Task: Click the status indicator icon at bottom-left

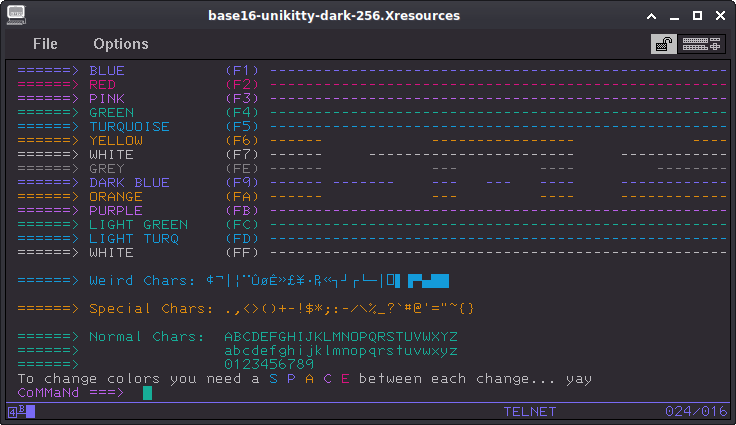Action: pyautogui.click(x=21, y=412)
